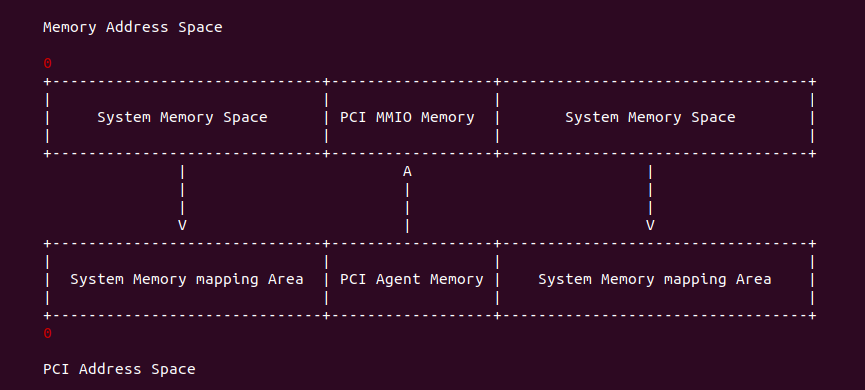Image resolution: width=865 pixels, height=390 pixels.
Task: Click the 'PCI Agent Memory' label
Action: point(412,279)
